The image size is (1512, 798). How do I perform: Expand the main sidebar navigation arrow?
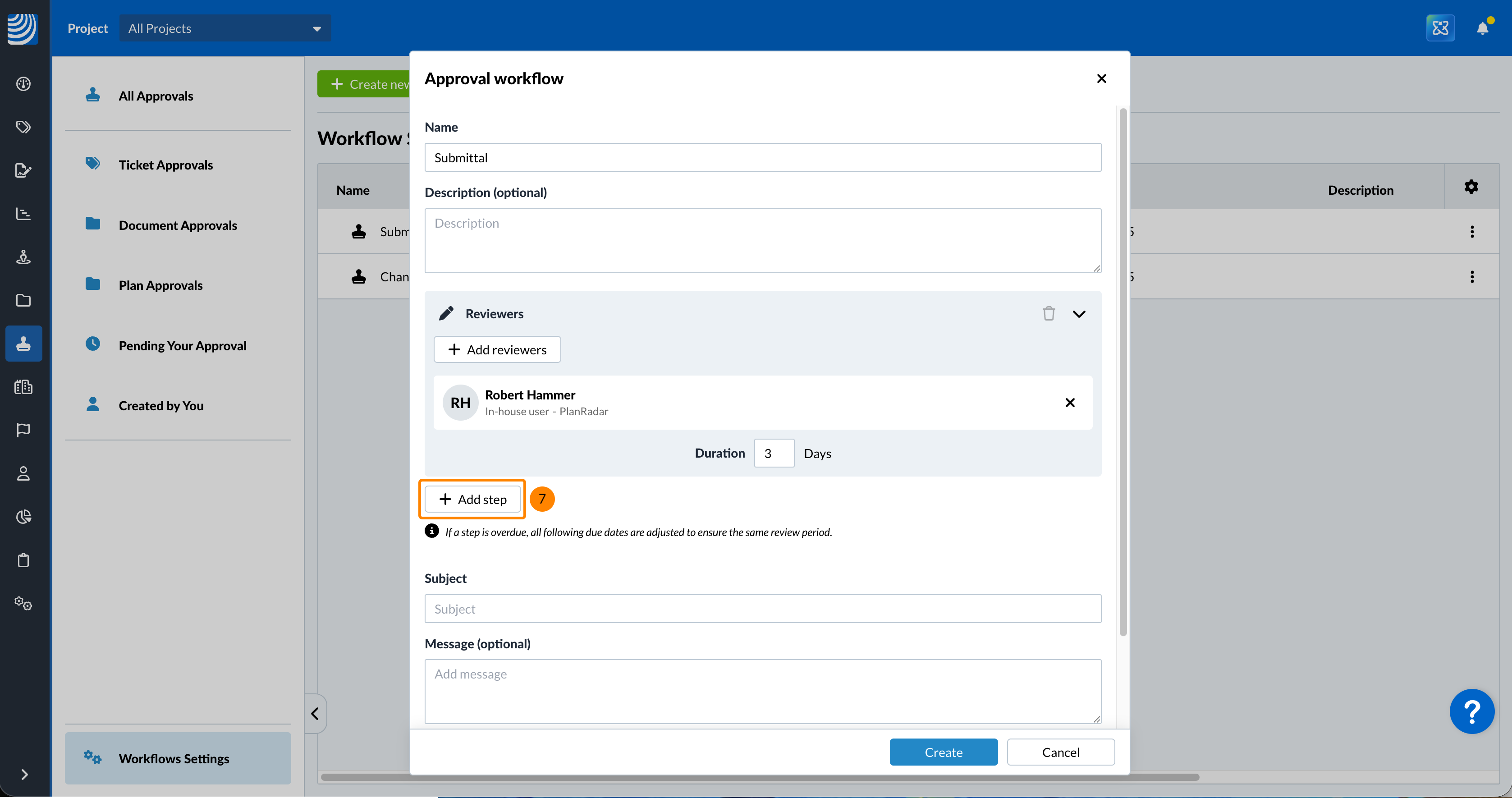[x=24, y=775]
